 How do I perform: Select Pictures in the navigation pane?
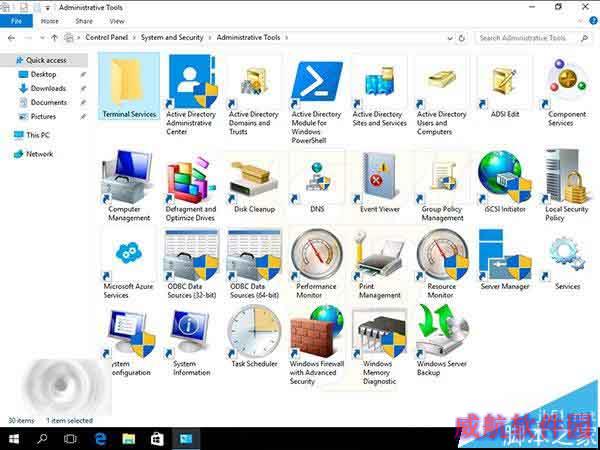[43, 116]
